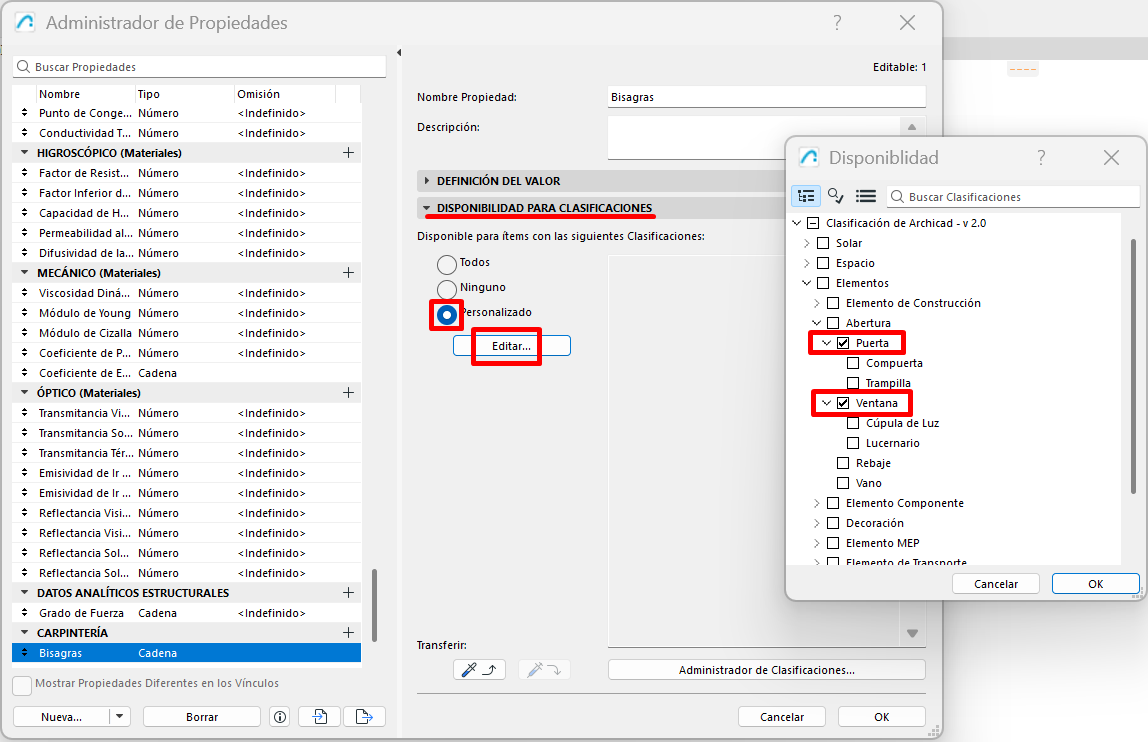Click the help icon in Disponibilidad dialog
1148x742 pixels.
point(1041,158)
